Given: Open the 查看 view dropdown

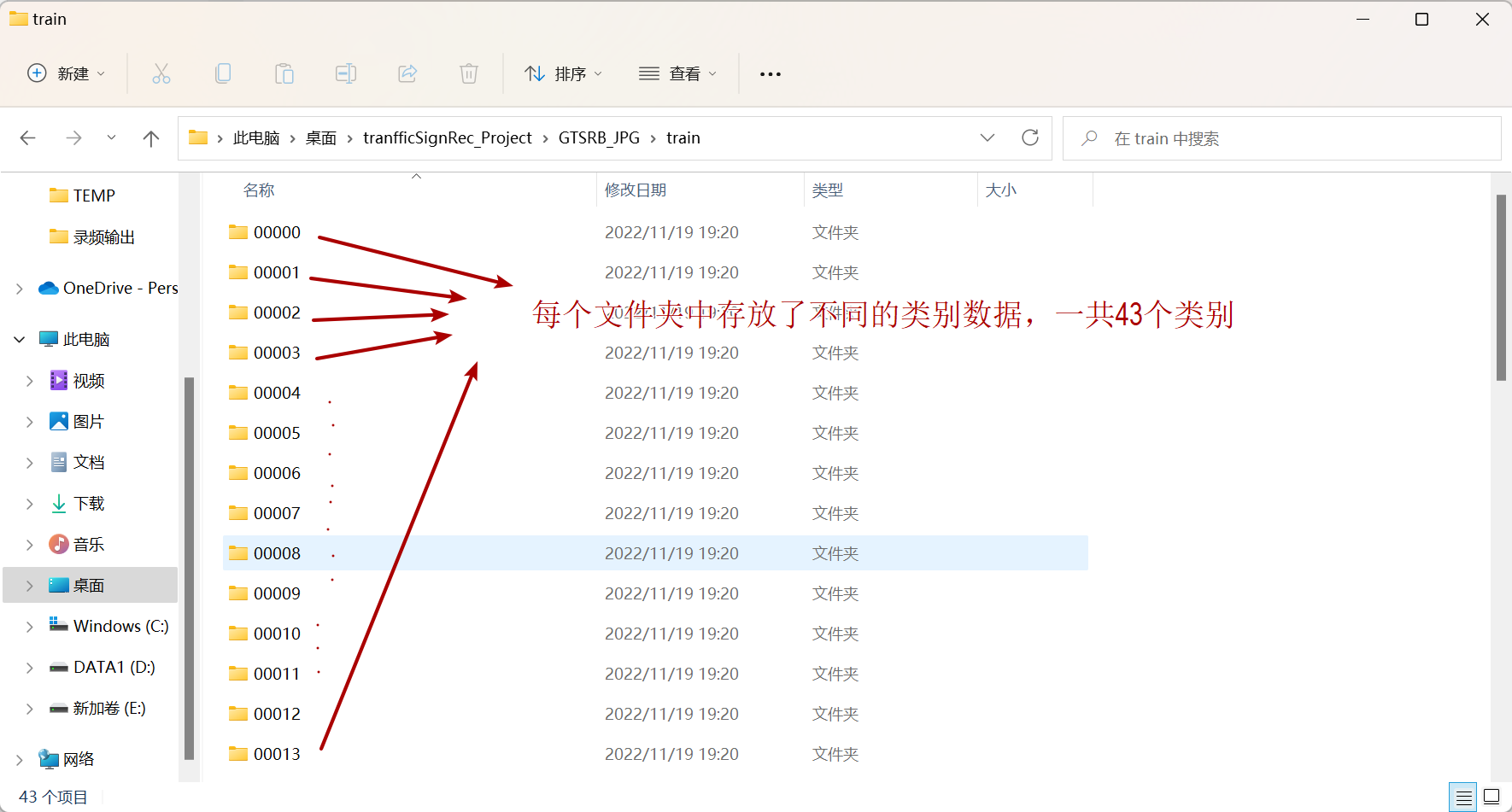Looking at the screenshot, I should pos(678,73).
